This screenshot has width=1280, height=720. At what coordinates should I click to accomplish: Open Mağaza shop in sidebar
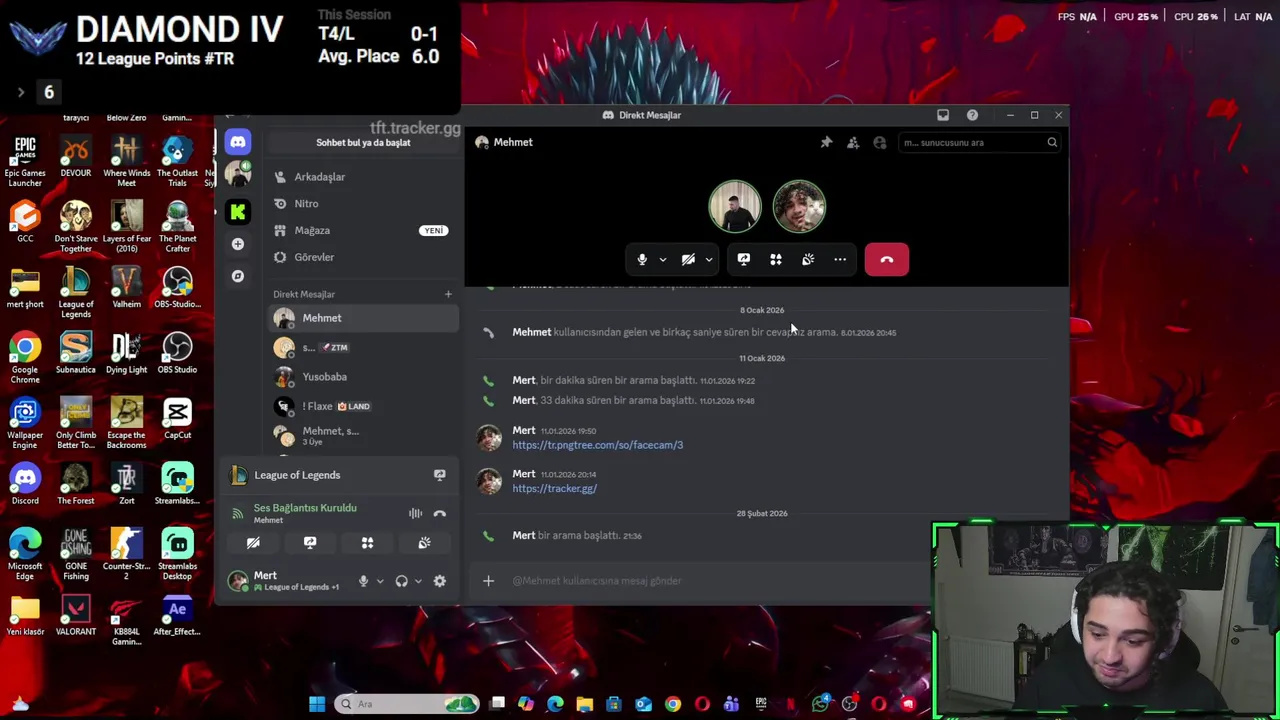point(364,231)
